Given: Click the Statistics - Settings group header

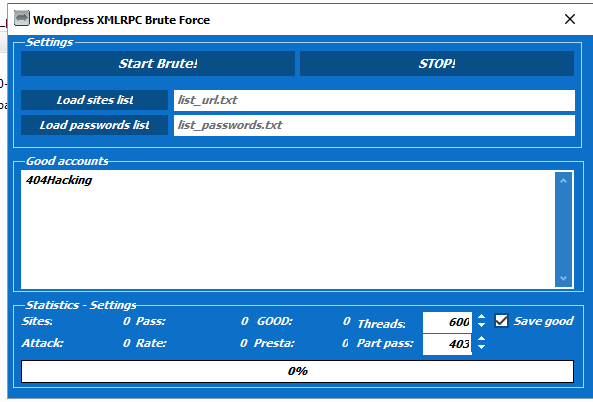Looking at the screenshot, I should pos(81,305).
